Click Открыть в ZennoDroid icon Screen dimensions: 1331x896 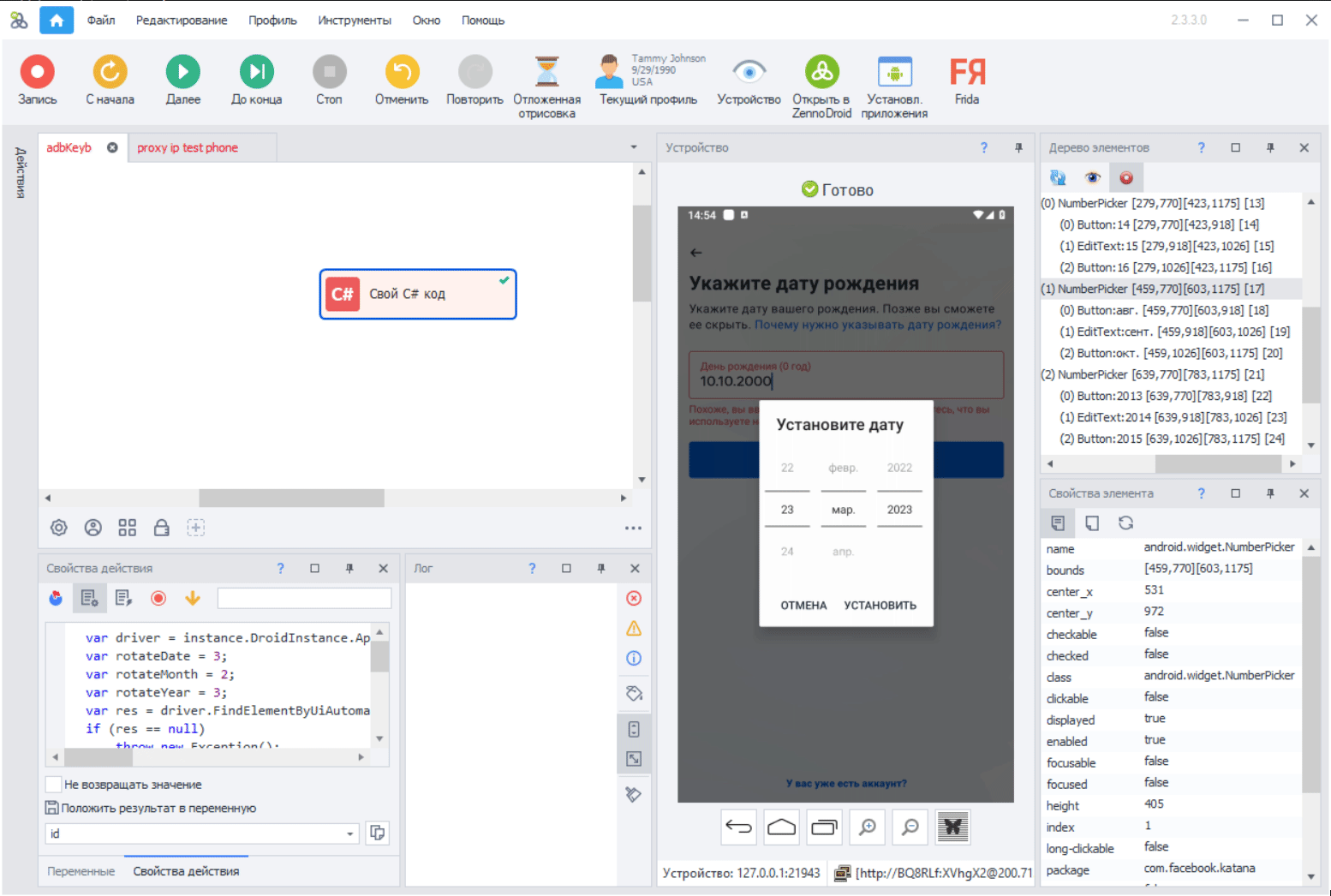click(x=821, y=72)
